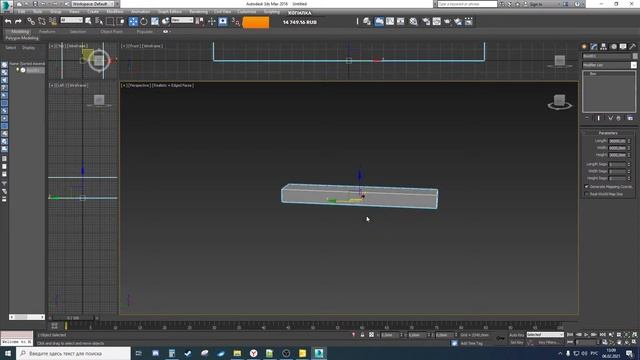Click the ViewCube in Perspective viewport
The width and height of the screenshot is (640, 360).
click(560, 101)
